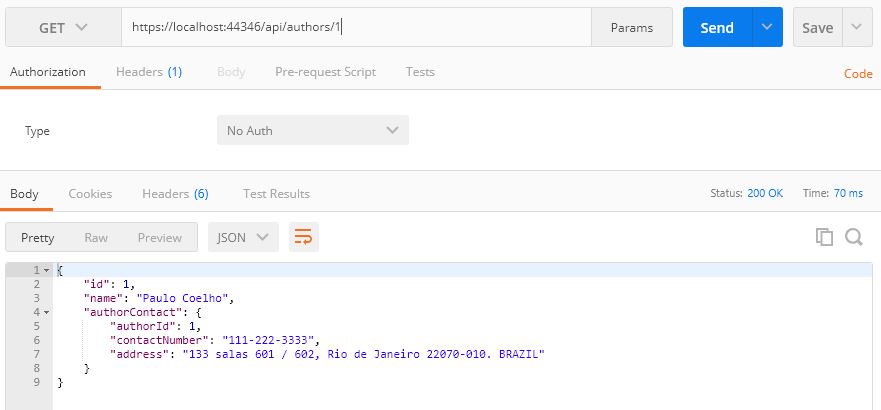The height and width of the screenshot is (410, 881).
Task: Send the request with the Send button
Action: coord(717,27)
